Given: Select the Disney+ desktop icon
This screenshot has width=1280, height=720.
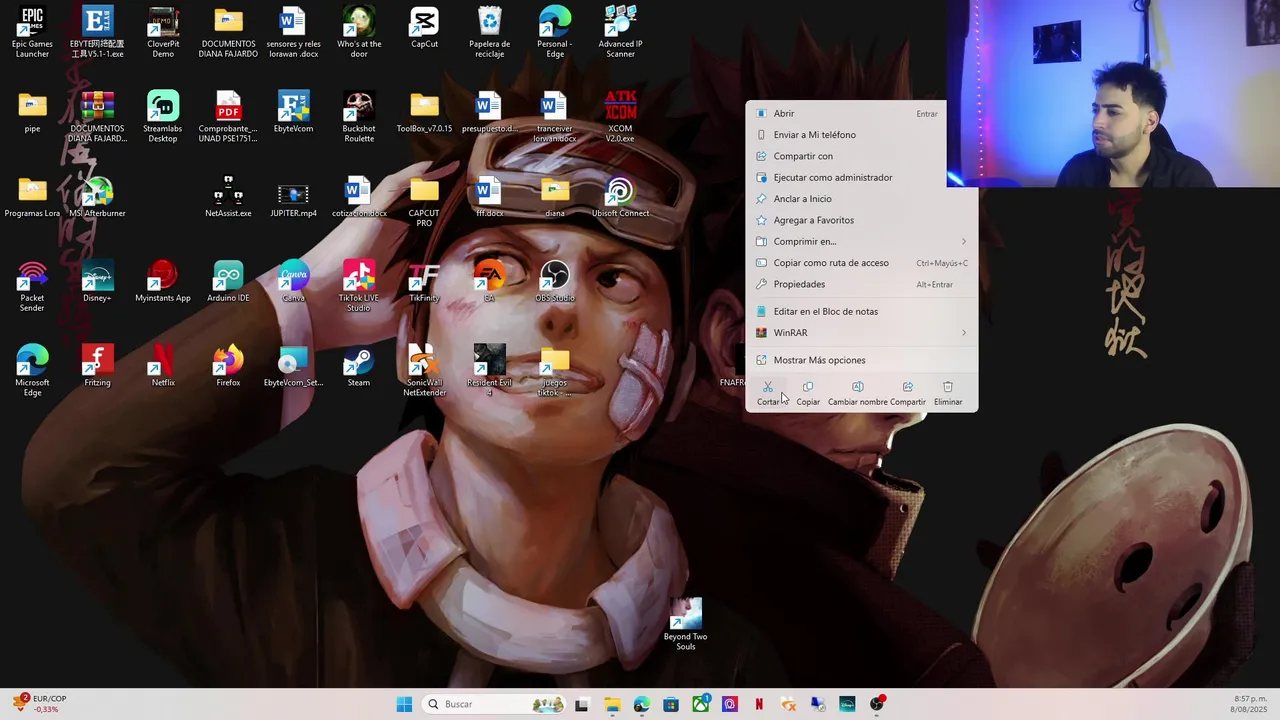Looking at the screenshot, I should [x=97, y=282].
